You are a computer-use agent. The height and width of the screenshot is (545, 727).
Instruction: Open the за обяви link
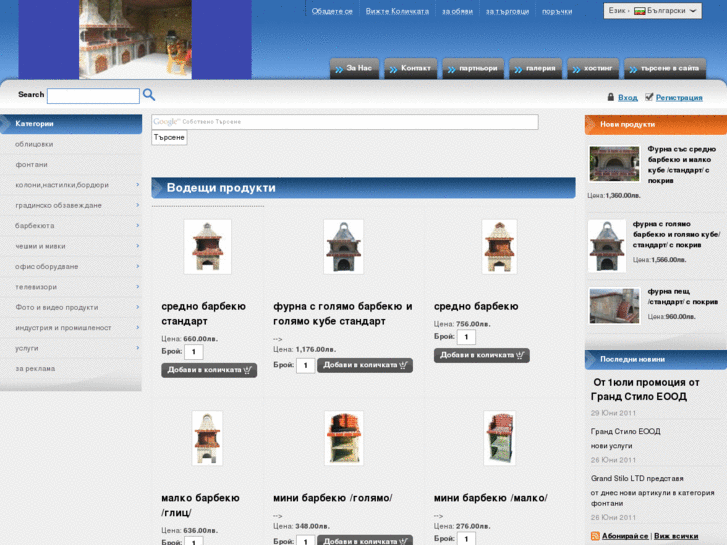(x=457, y=11)
